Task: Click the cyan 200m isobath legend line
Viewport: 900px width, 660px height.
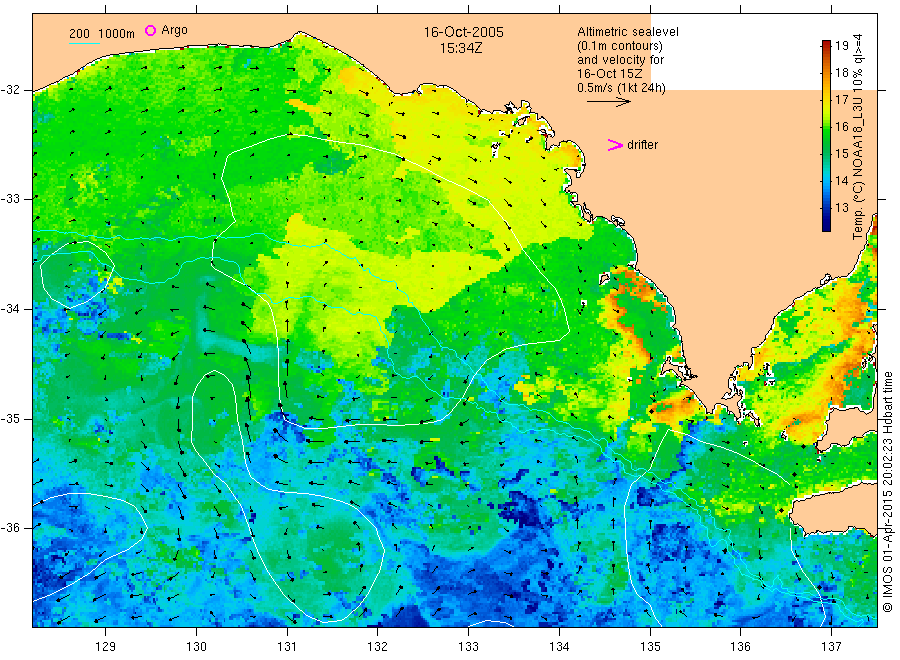Action: (84, 43)
